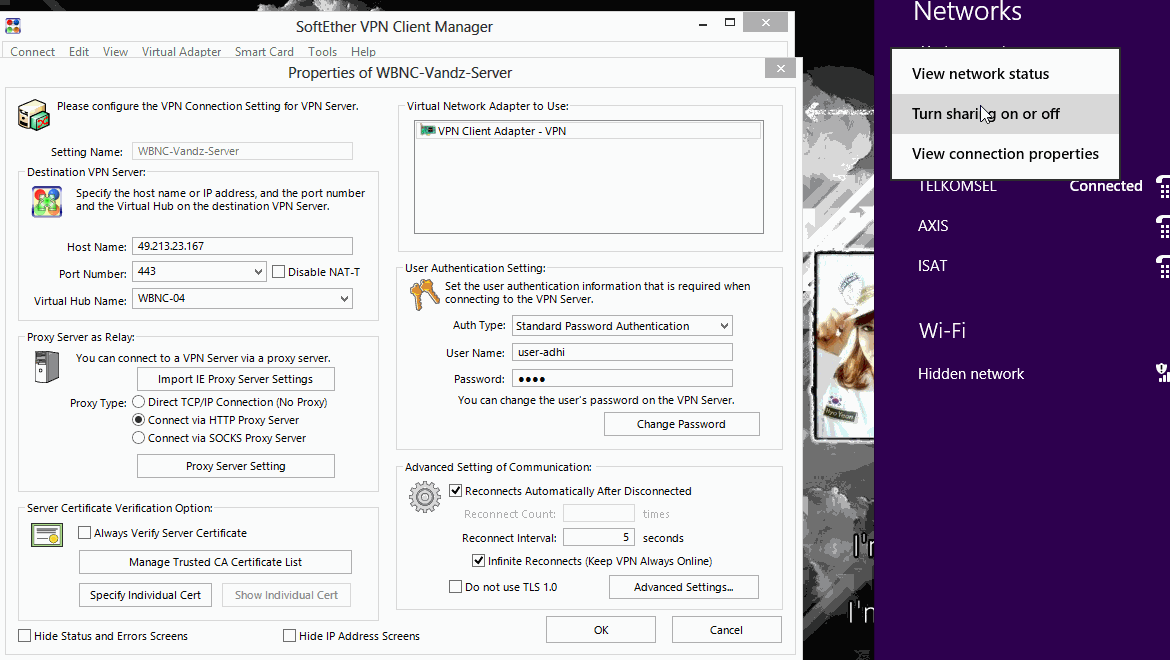The height and width of the screenshot is (660, 1170).
Task: Confirm with the OK button
Action: pos(601,629)
